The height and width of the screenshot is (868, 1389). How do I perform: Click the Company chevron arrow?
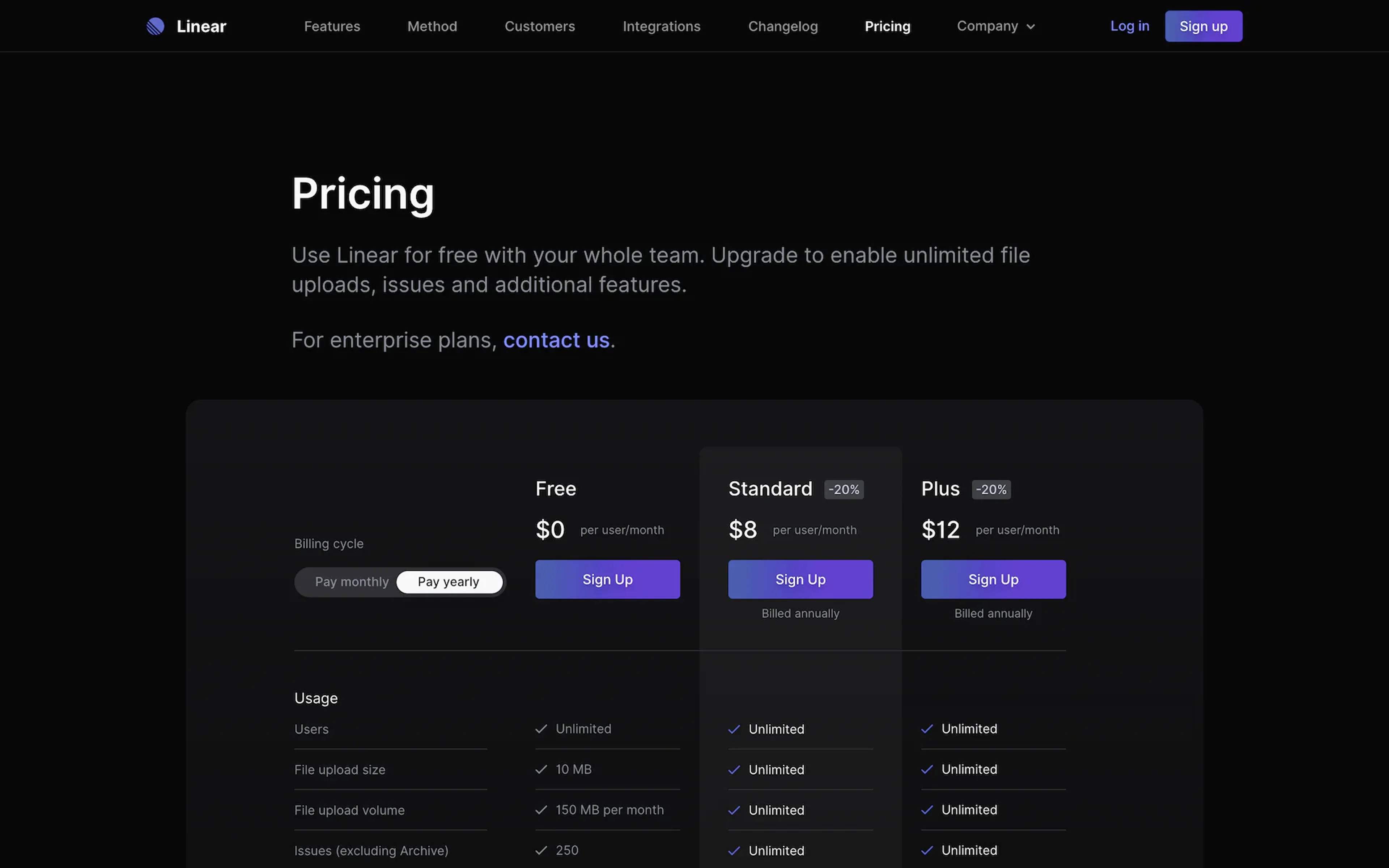tap(1031, 26)
